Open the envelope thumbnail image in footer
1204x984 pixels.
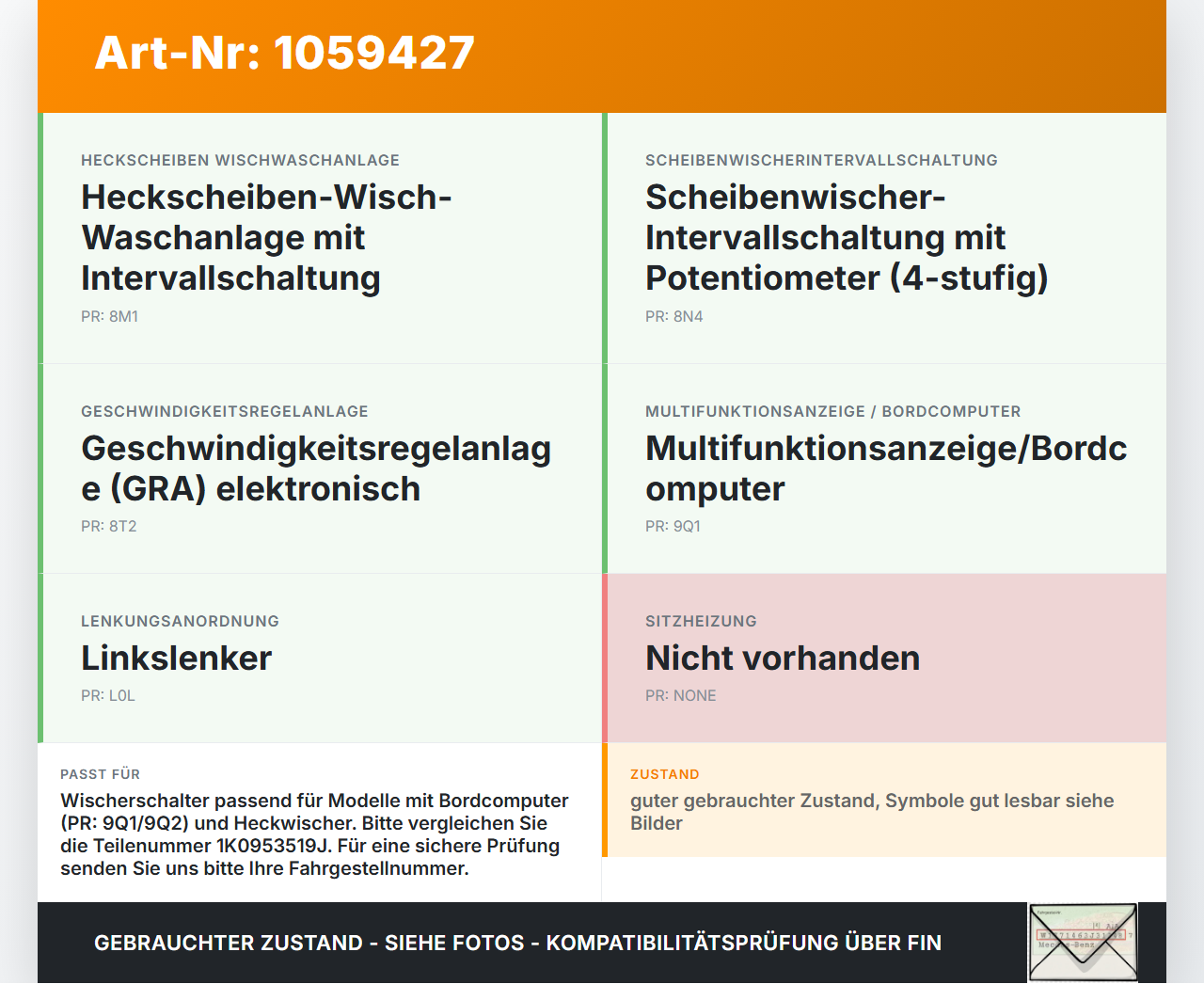1083,943
